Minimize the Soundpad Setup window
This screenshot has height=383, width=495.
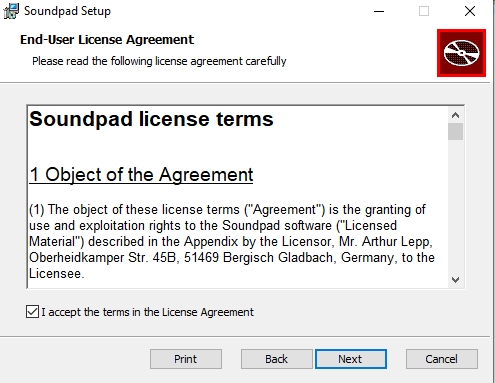pos(379,11)
